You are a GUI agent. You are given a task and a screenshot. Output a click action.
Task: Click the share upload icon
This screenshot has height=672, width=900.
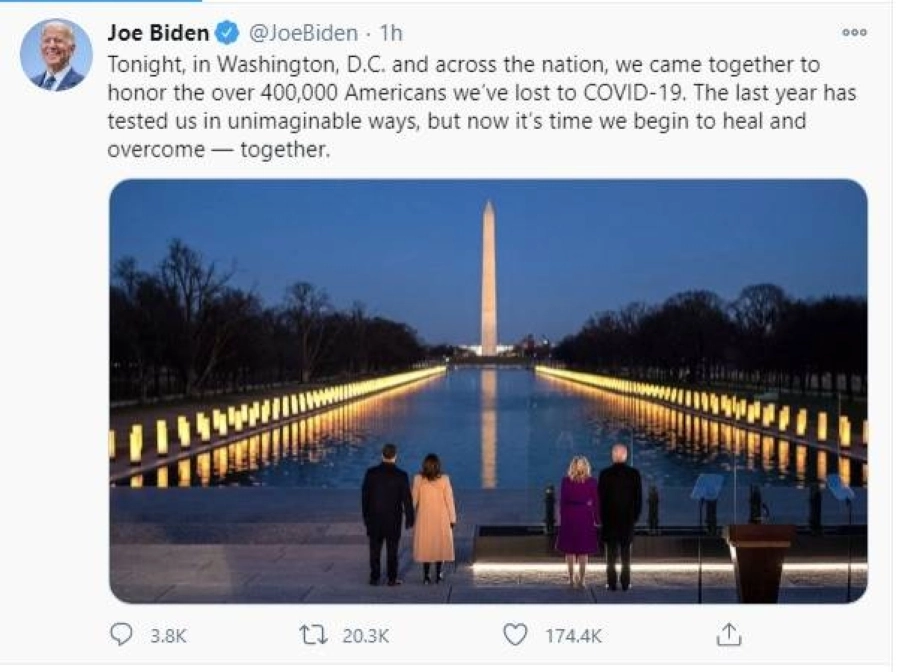[x=730, y=634]
